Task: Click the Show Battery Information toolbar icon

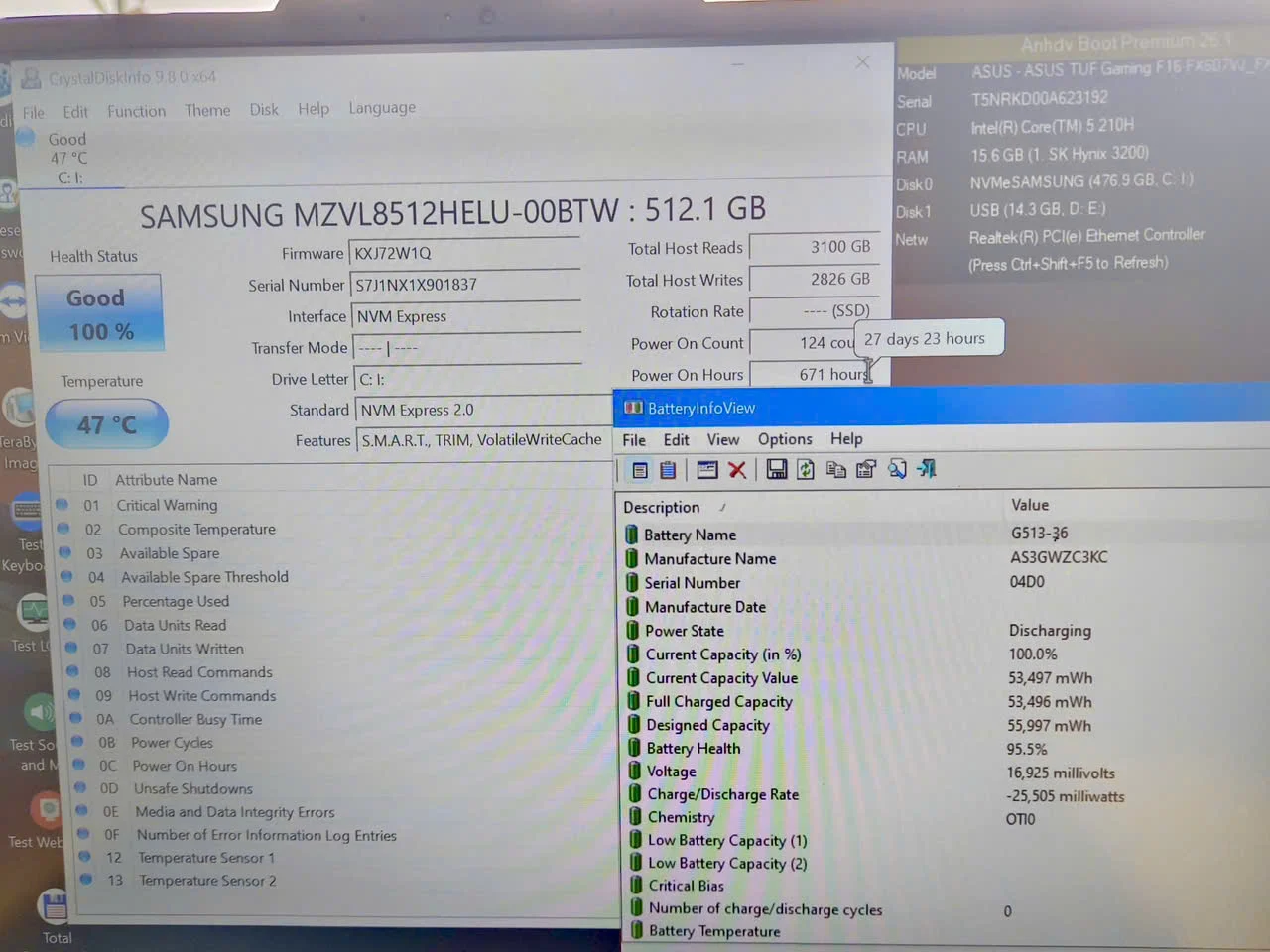Action: pos(640,470)
